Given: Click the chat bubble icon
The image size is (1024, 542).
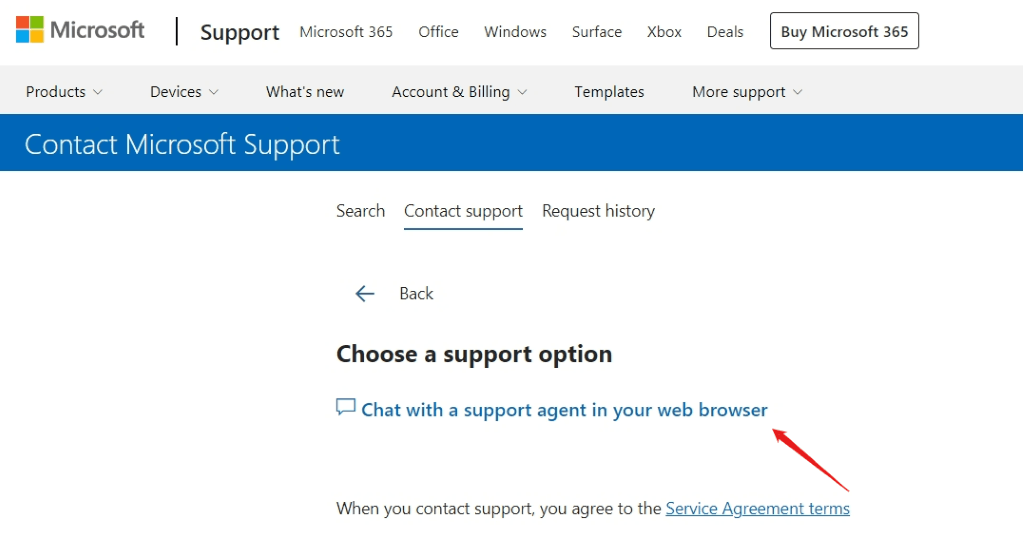Looking at the screenshot, I should (x=346, y=408).
